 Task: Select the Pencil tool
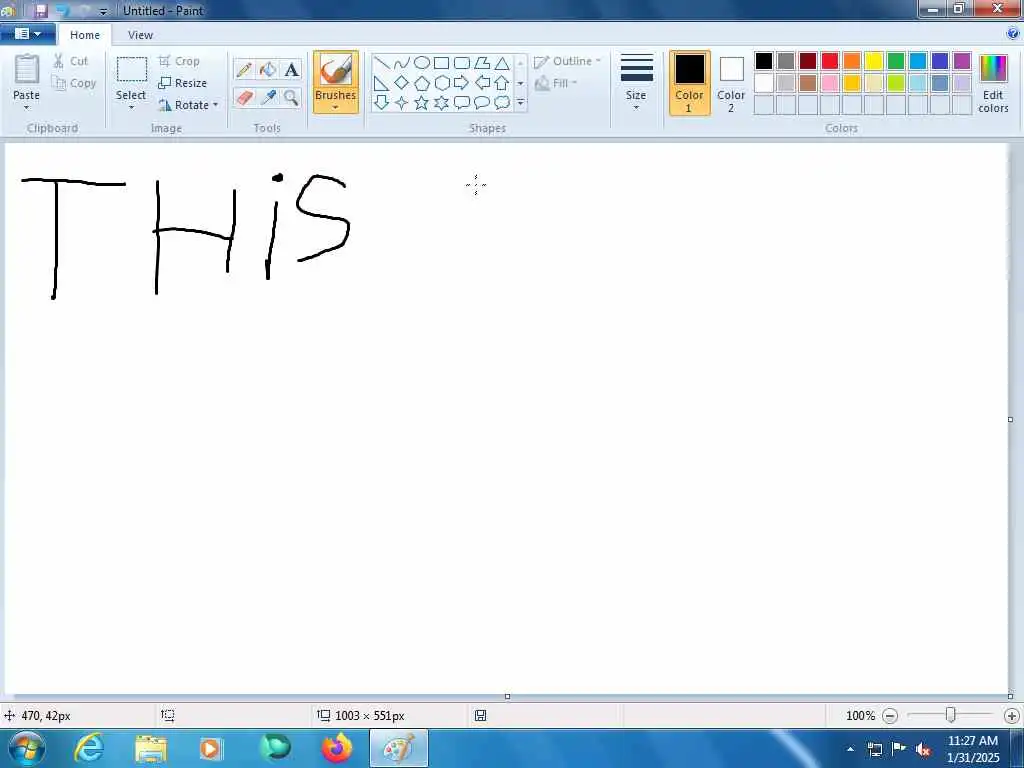coord(244,69)
